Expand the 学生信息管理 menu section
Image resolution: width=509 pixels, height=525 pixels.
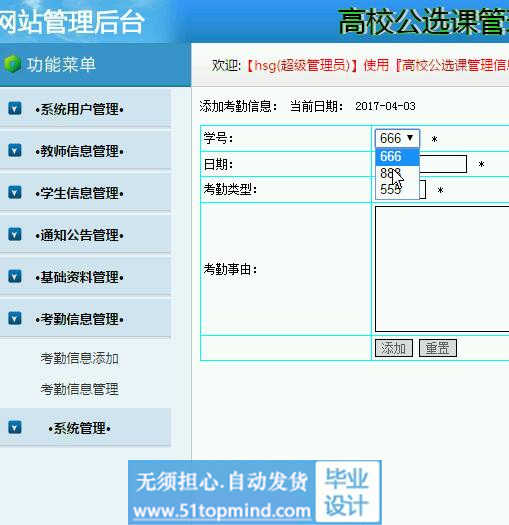(80, 193)
